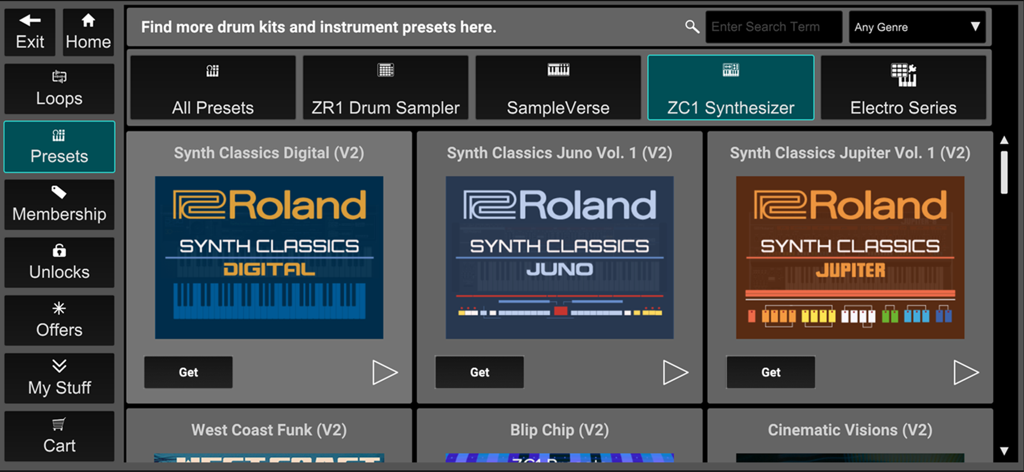Click Synth Classics Juno Vol. 1 (V2) title
The image size is (1024, 472).
[x=560, y=153]
